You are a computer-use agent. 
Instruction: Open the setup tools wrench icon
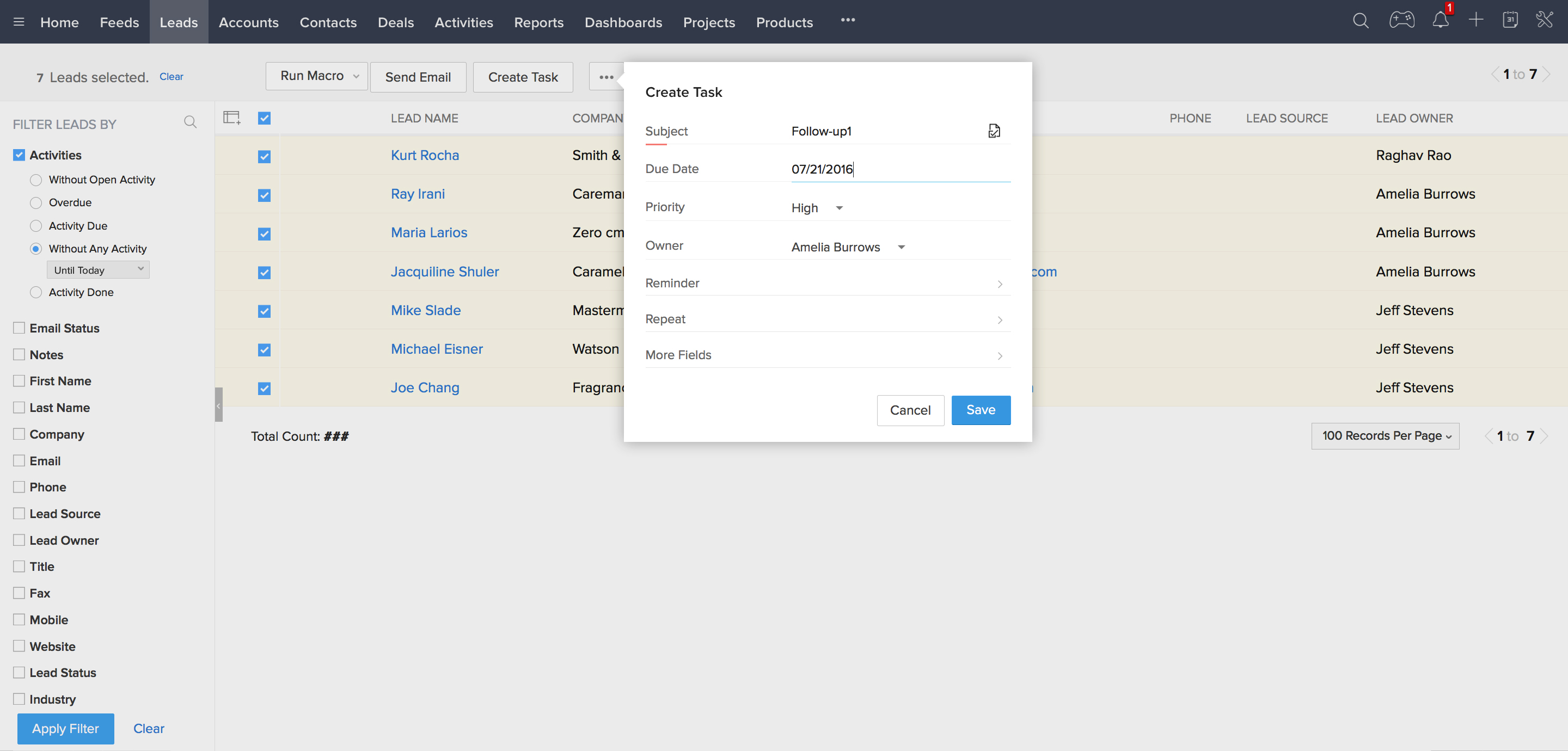point(1544,21)
